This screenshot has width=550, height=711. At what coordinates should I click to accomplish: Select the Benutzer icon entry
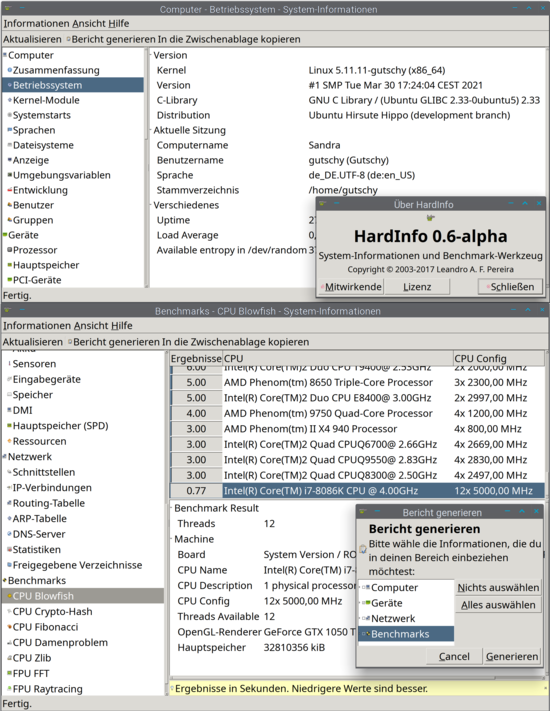tap(10, 205)
